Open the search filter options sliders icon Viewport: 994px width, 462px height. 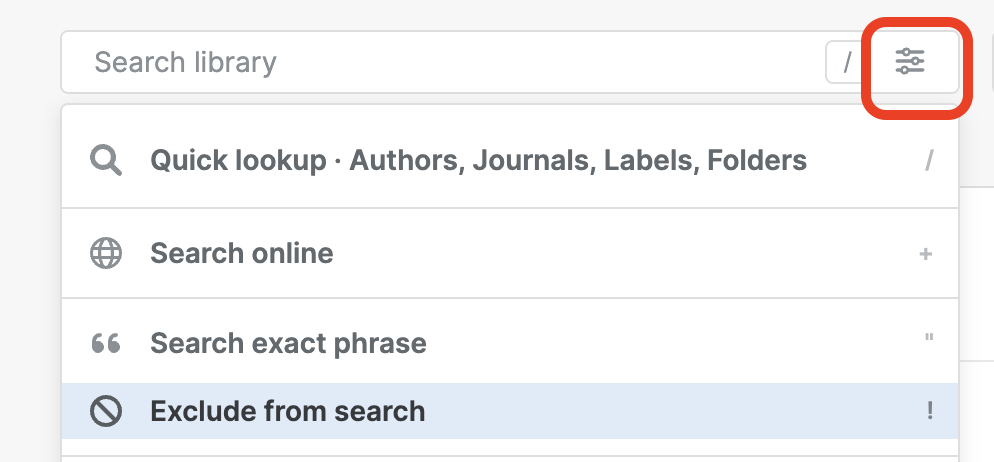(x=910, y=62)
